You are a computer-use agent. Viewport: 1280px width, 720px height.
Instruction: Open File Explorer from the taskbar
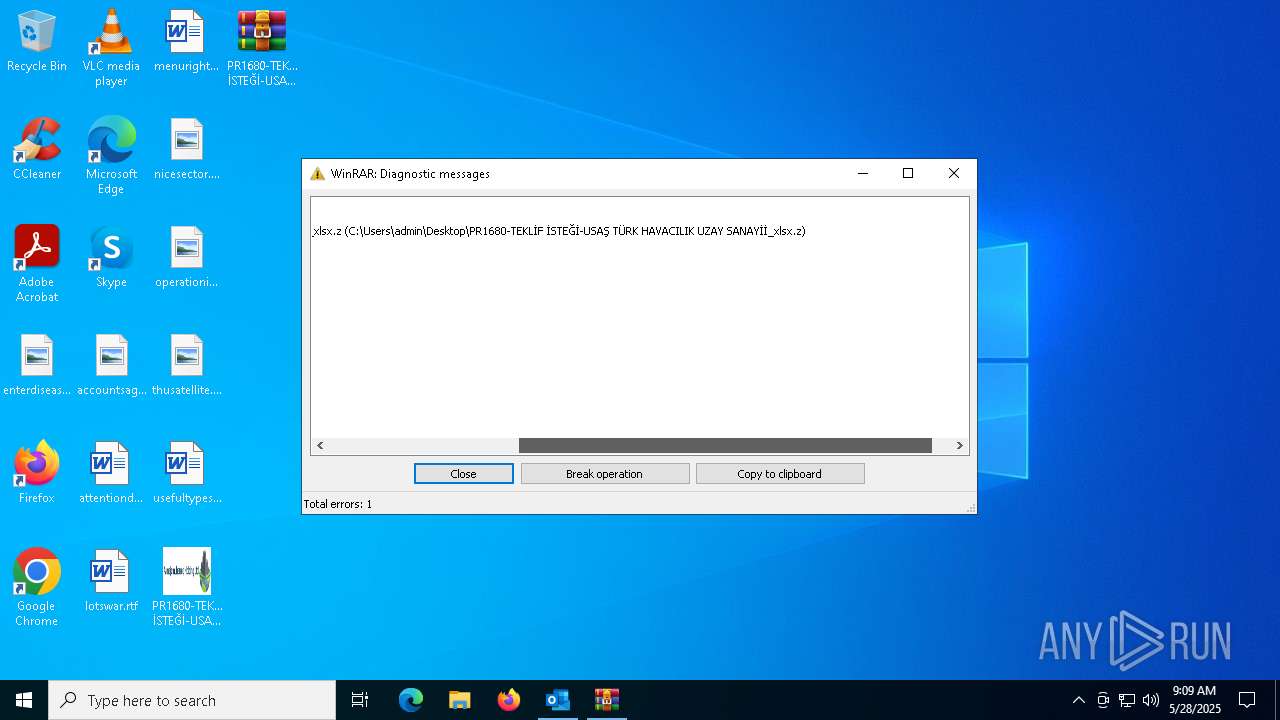click(x=460, y=700)
